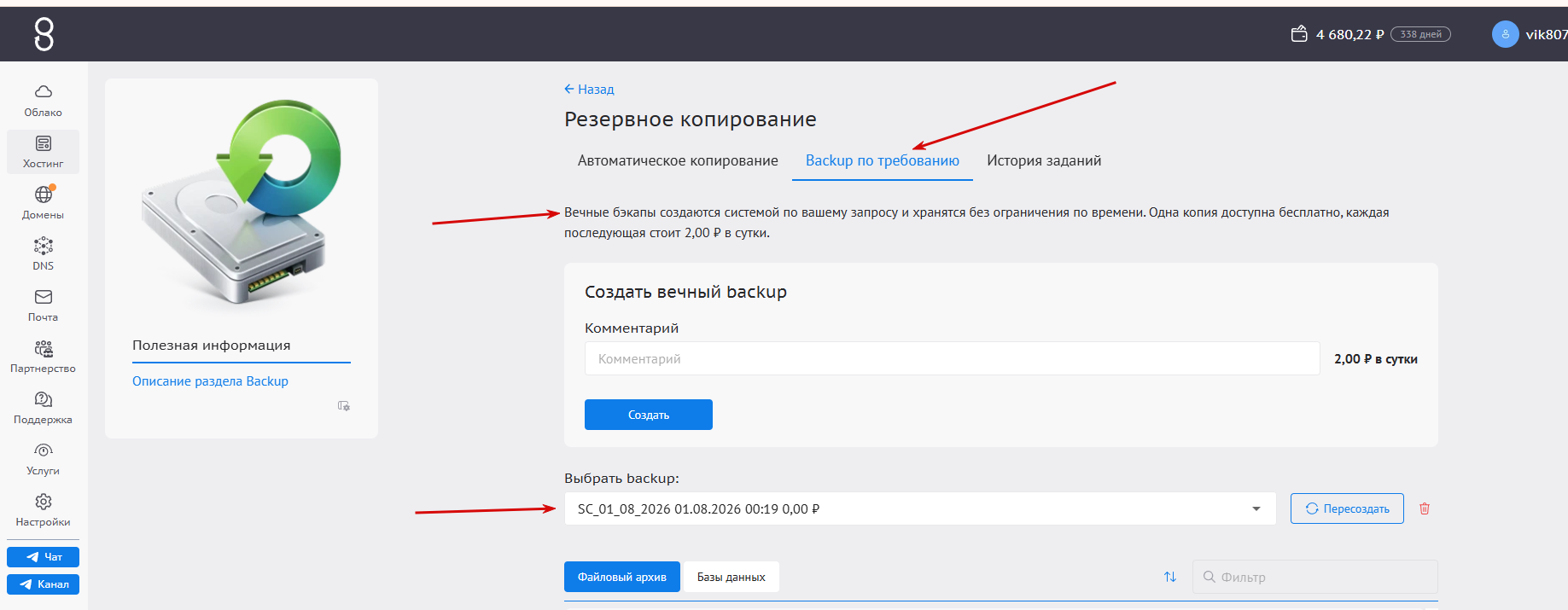Open the Партнерство sidebar section
The width and height of the screenshot is (1568, 610).
[x=44, y=357]
